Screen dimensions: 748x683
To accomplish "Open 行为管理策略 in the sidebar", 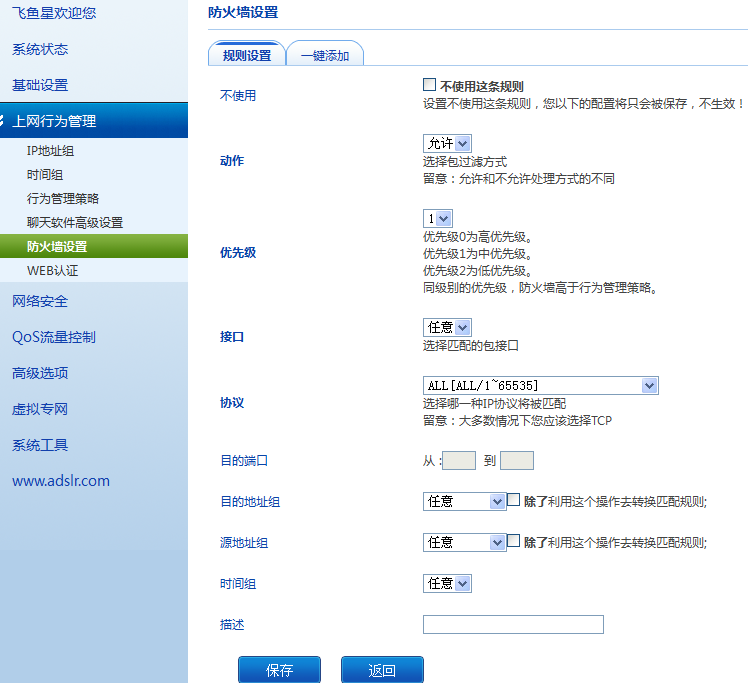I will coord(62,198).
